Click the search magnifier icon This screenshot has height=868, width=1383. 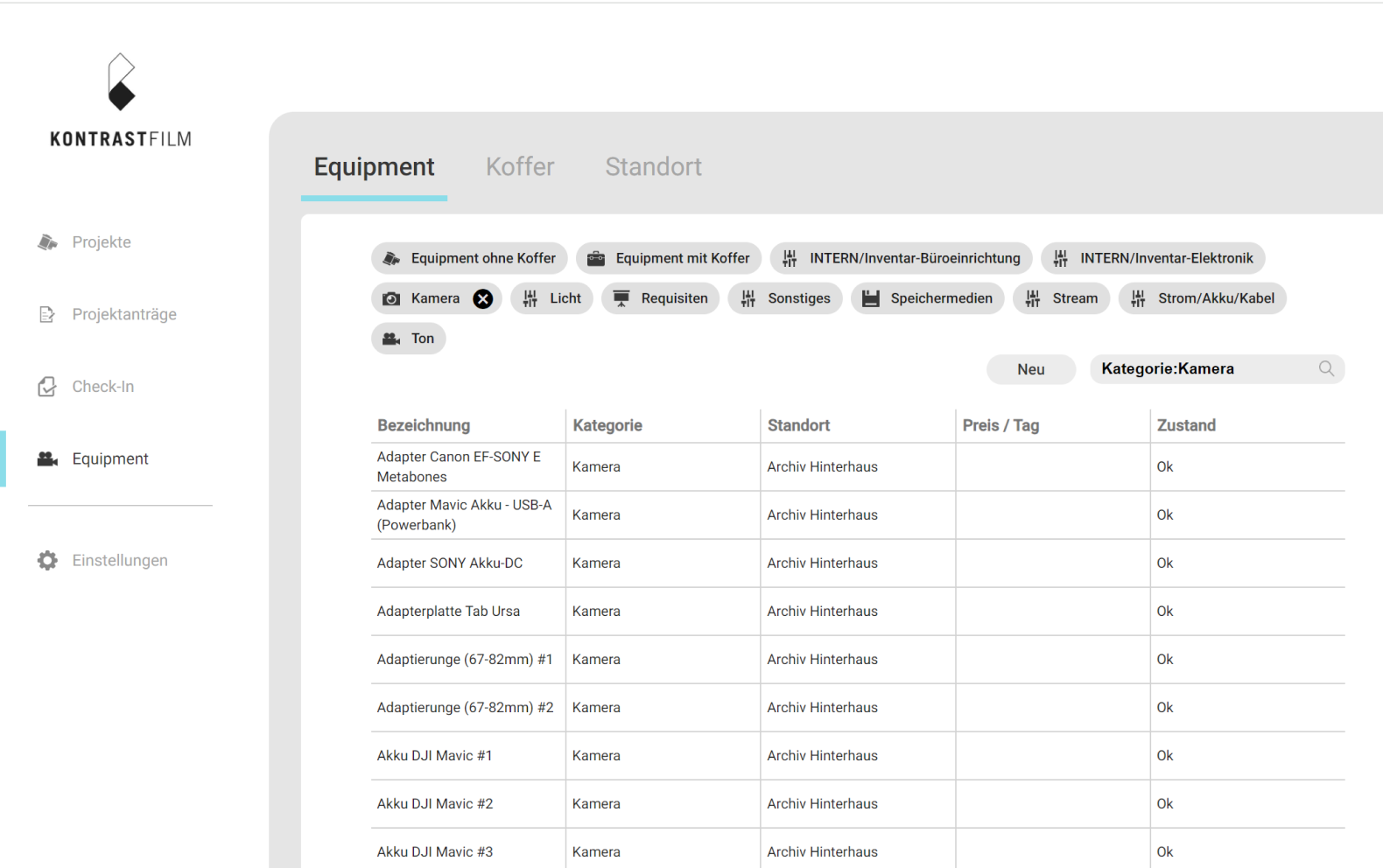click(x=1326, y=369)
